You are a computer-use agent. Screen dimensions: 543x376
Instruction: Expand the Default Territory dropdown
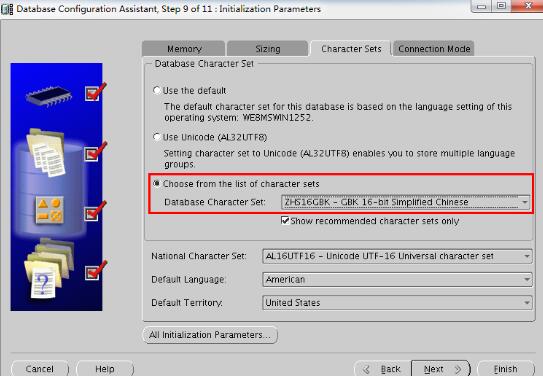(397, 303)
